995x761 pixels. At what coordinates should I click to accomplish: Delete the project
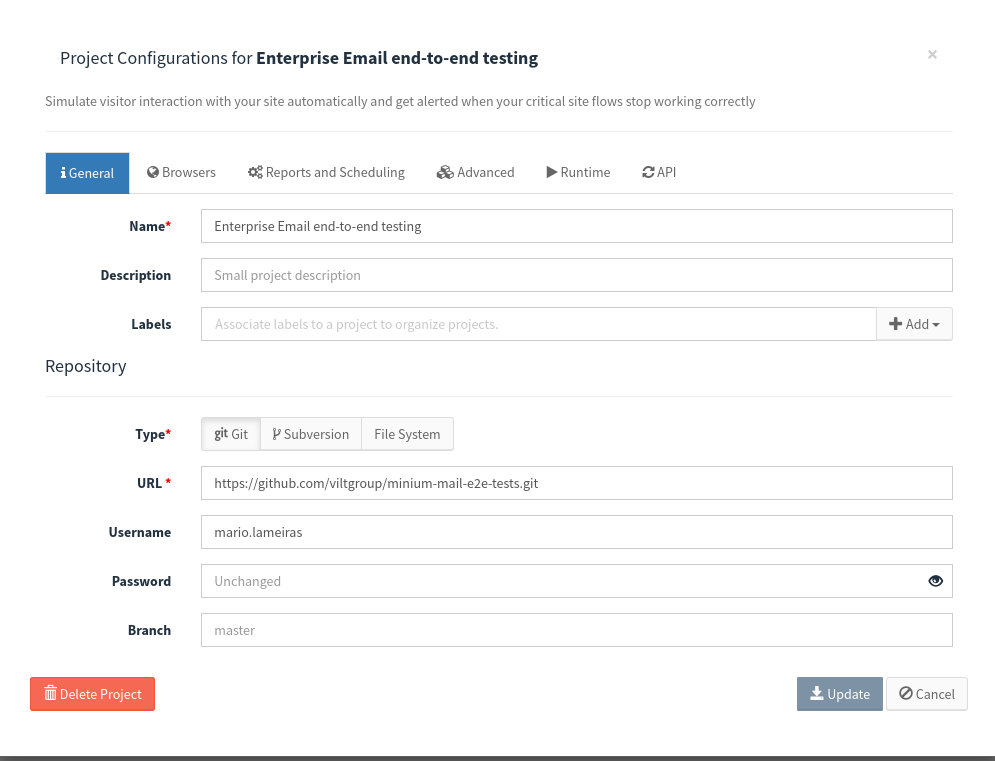tap(93, 694)
